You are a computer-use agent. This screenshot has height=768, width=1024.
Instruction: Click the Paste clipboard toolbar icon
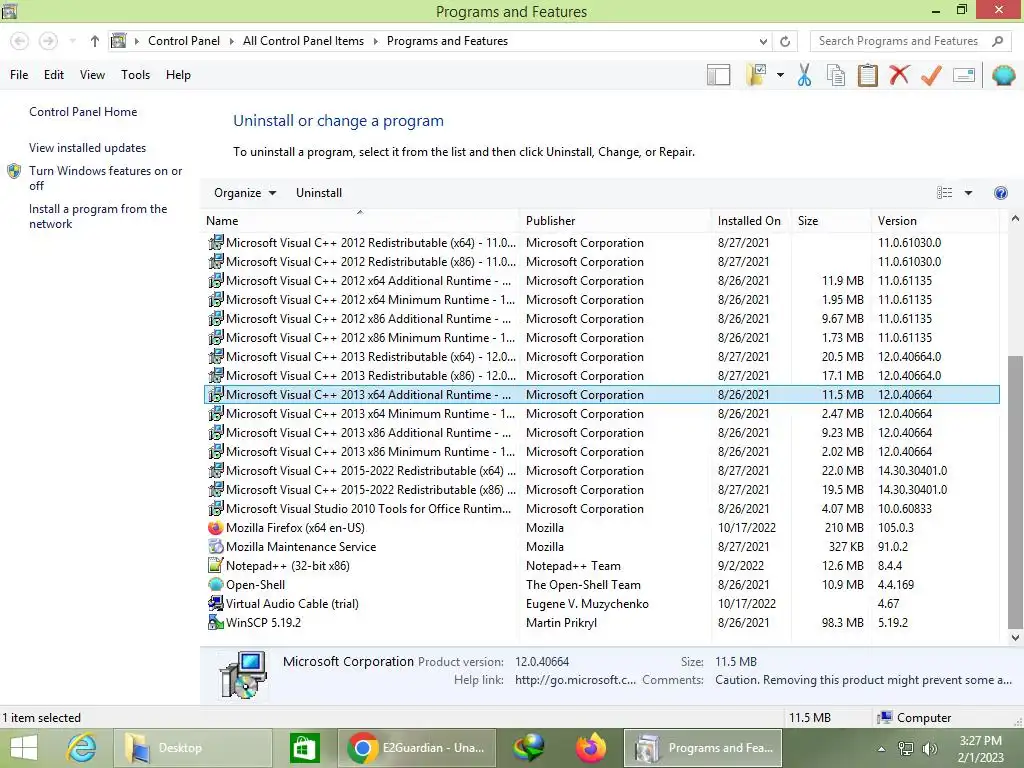click(x=867, y=75)
